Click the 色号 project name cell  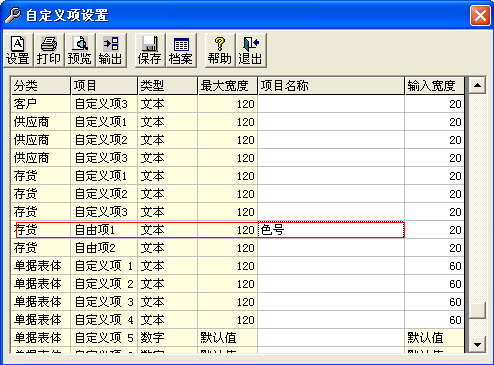pos(331,230)
